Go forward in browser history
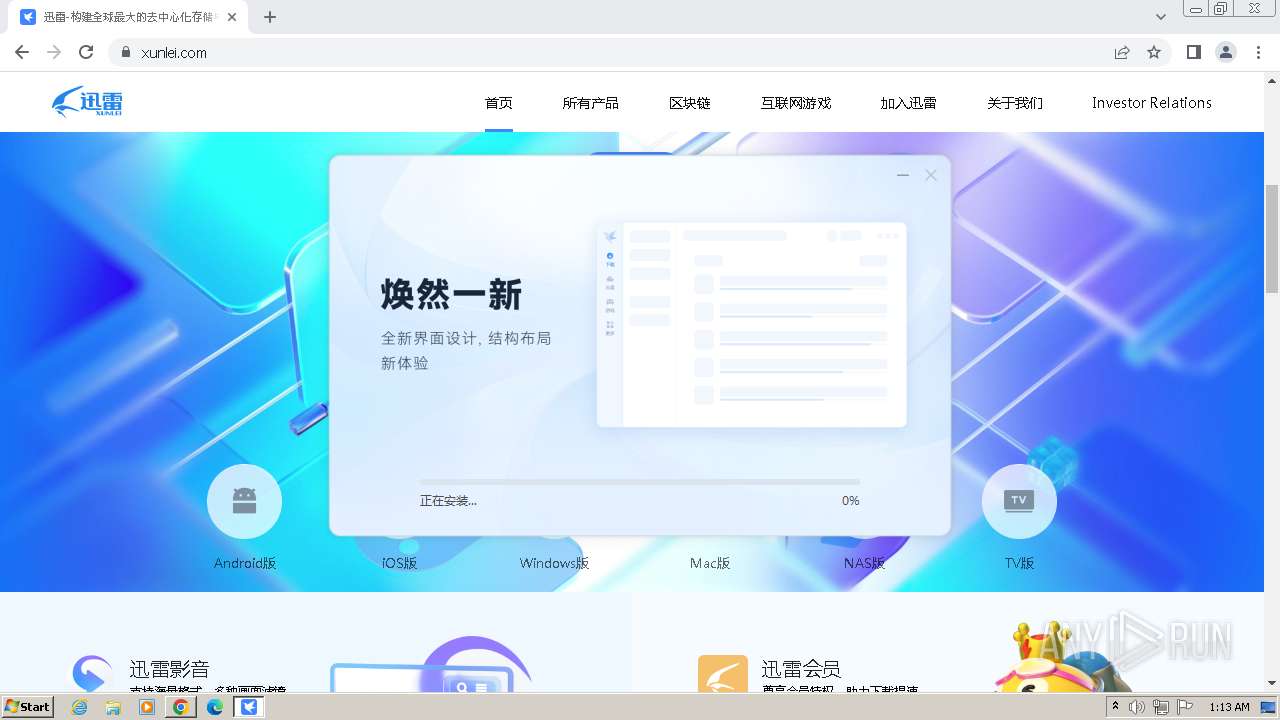 coord(54,52)
